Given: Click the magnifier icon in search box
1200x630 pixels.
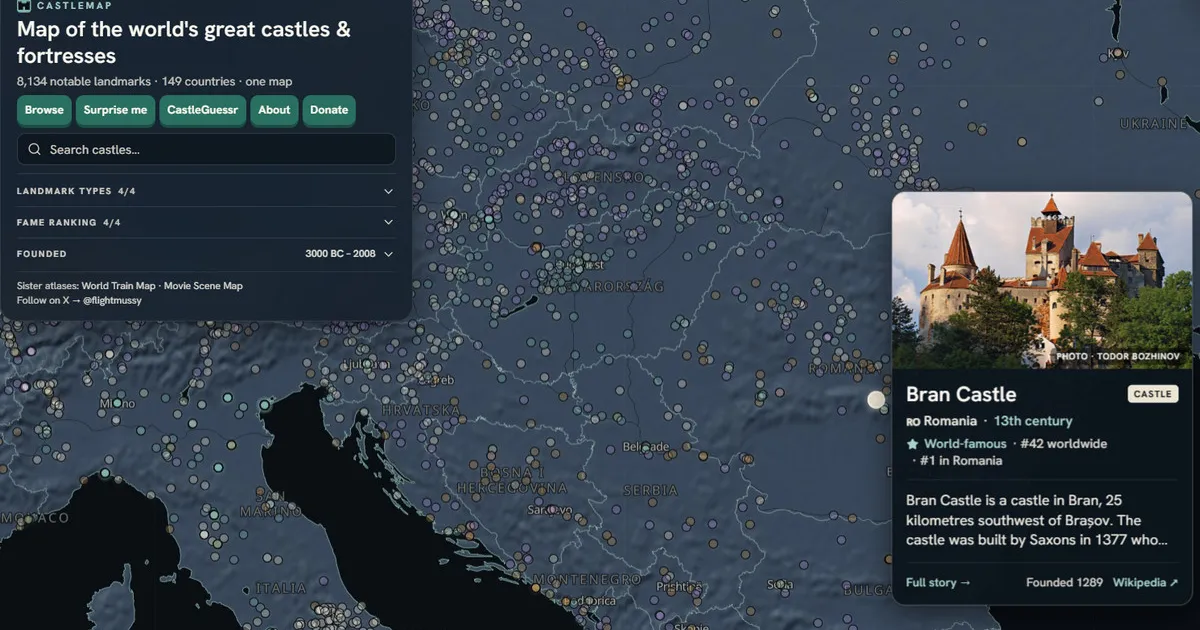Looking at the screenshot, I should point(35,150).
